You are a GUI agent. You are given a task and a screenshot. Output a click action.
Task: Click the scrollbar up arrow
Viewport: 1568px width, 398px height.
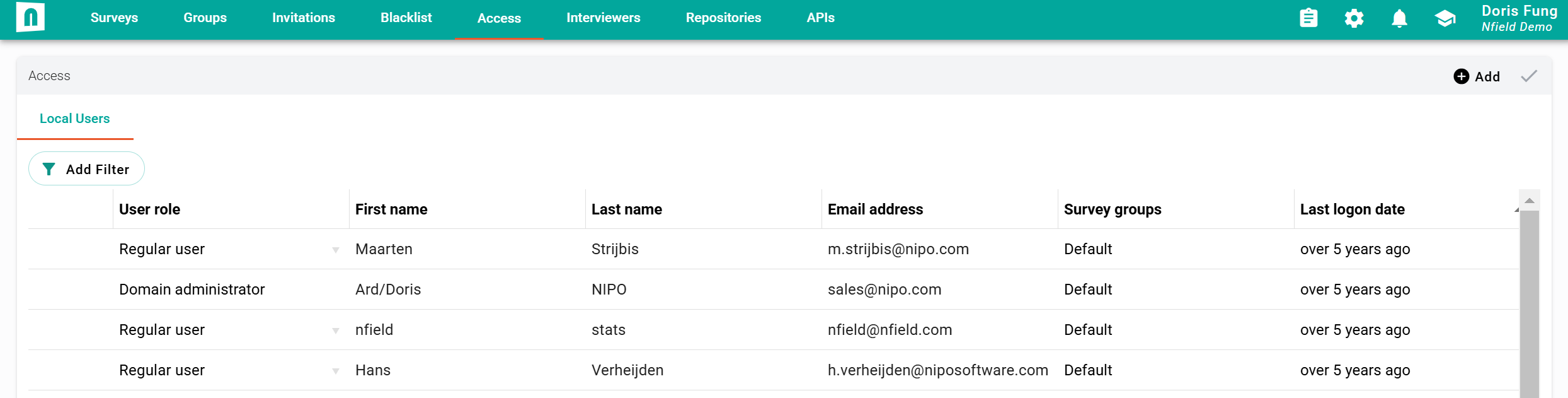[1529, 201]
